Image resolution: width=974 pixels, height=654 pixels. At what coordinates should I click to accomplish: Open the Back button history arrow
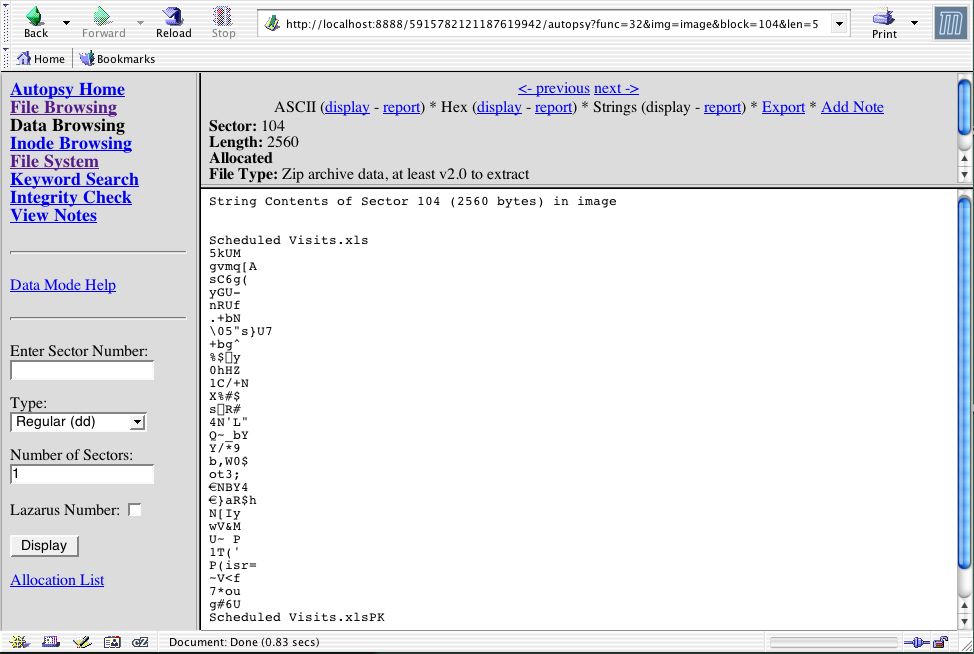click(67, 22)
